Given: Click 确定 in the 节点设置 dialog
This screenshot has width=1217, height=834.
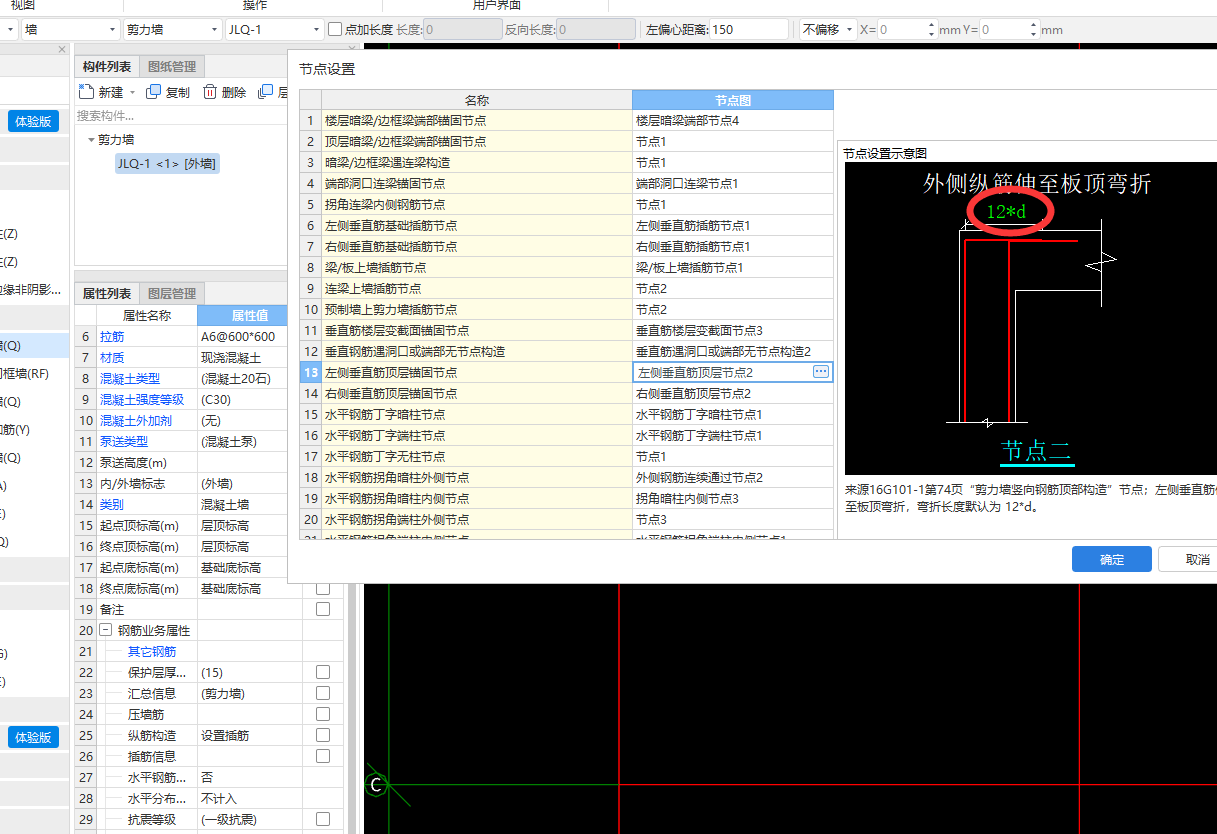Looking at the screenshot, I should click(1112, 559).
